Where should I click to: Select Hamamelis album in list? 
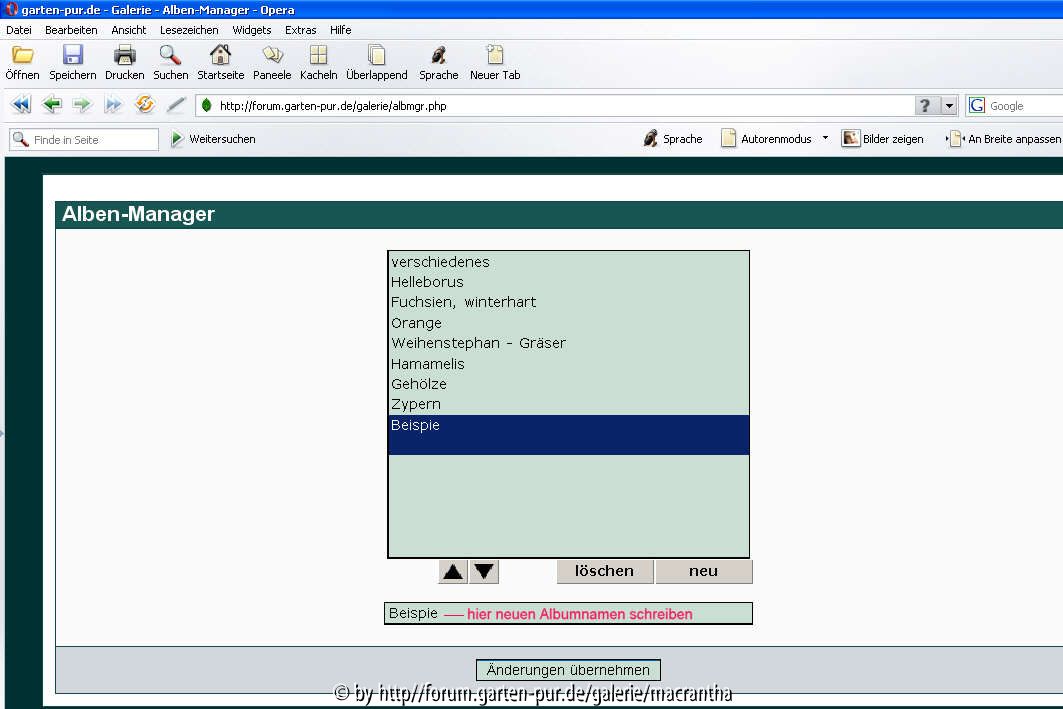[428, 364]
